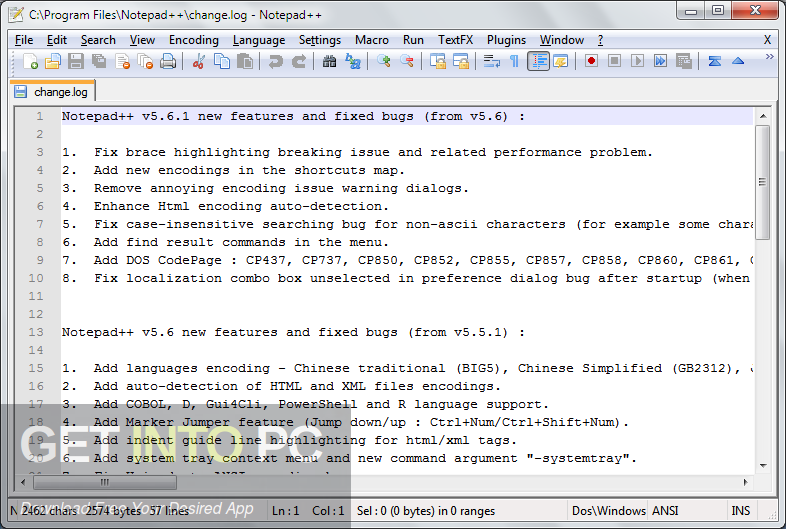The image size is (786, 529).
Task: Click the User Defined Language icon
Action: pyautogui.click(x=560, y=61)
